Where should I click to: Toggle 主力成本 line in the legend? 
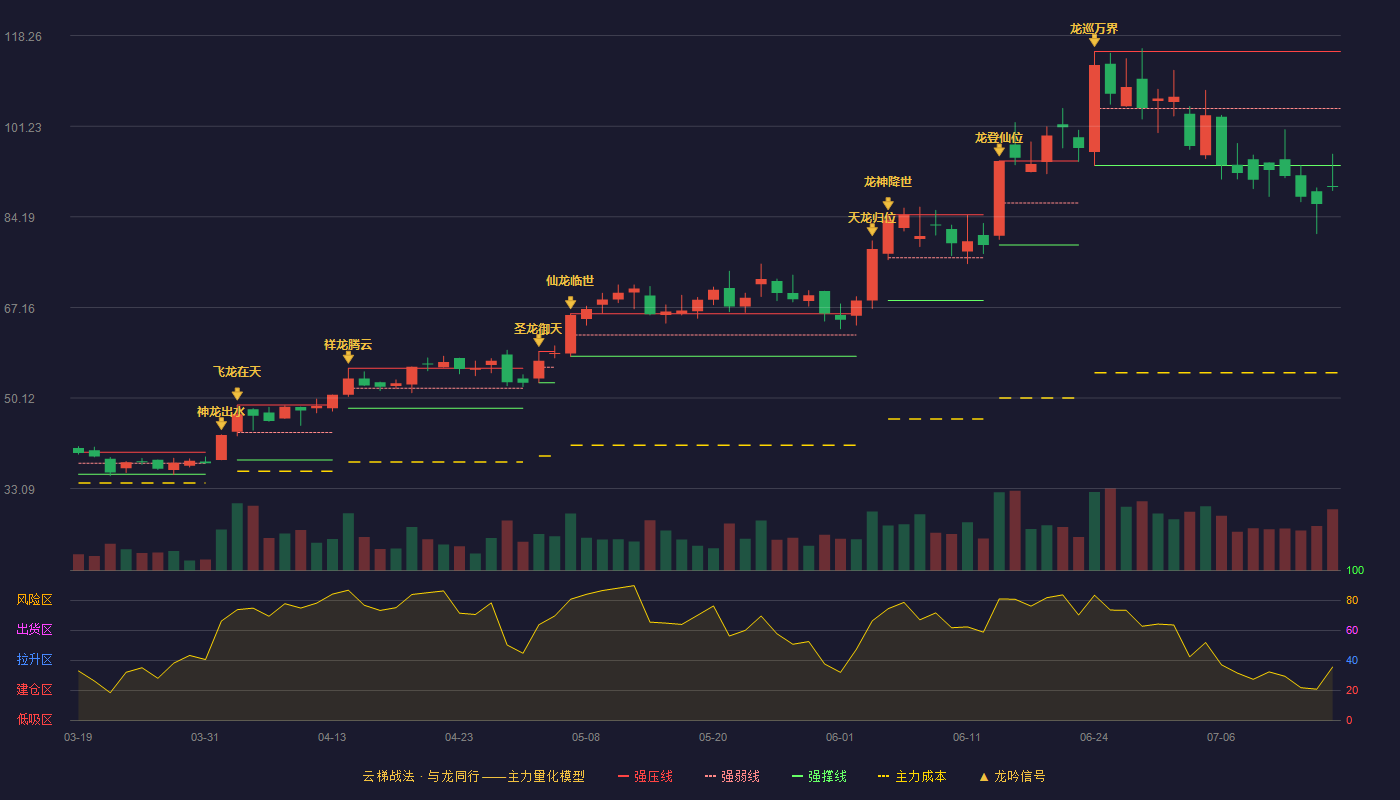click(x=912, y=776)
